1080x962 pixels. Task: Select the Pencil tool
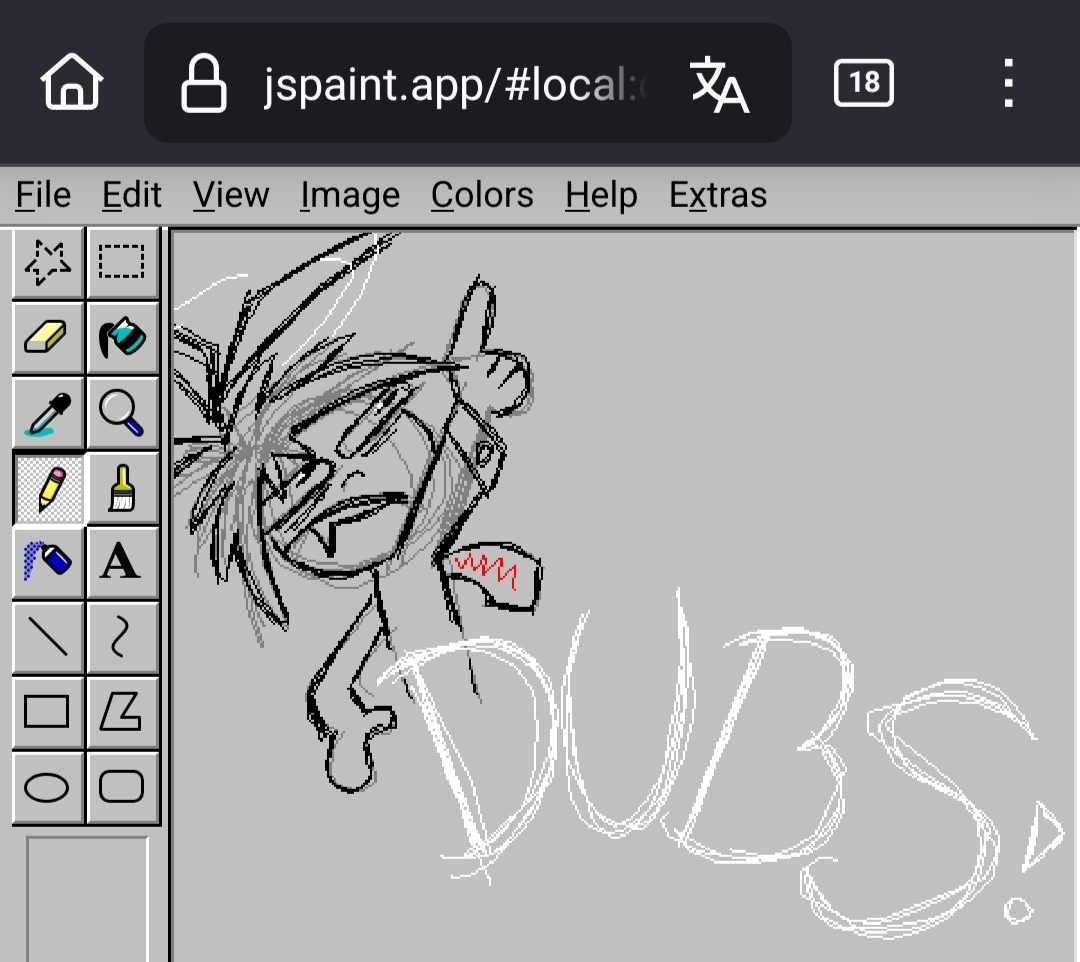coord(48,488)
